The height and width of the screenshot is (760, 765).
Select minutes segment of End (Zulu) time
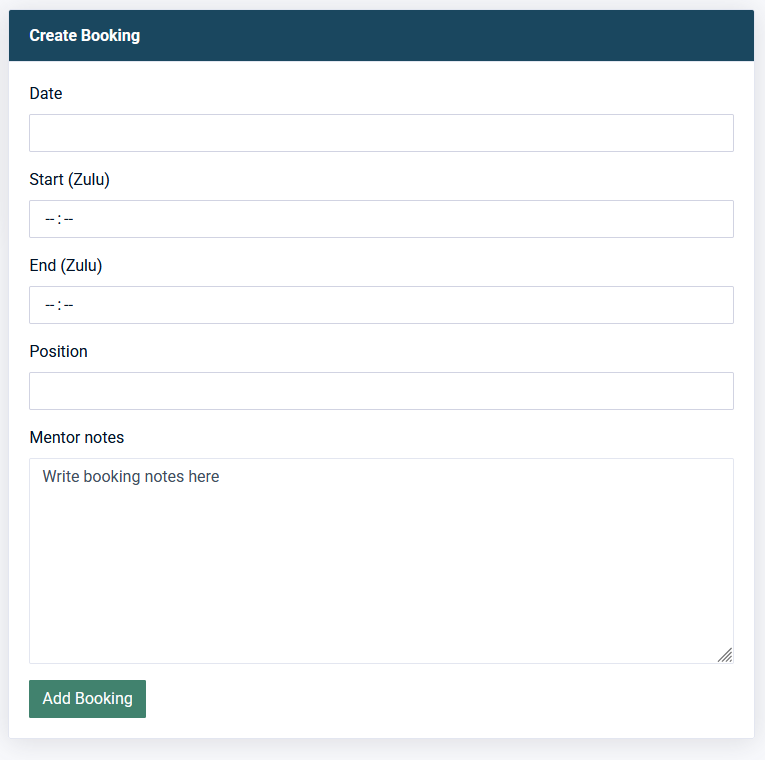[69, 305]
